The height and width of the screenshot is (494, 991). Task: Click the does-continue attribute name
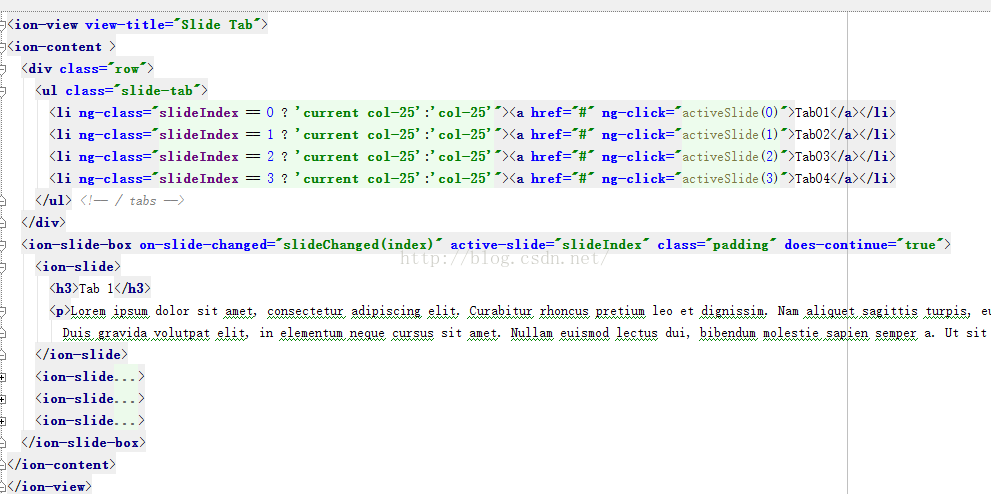point(837,244)
